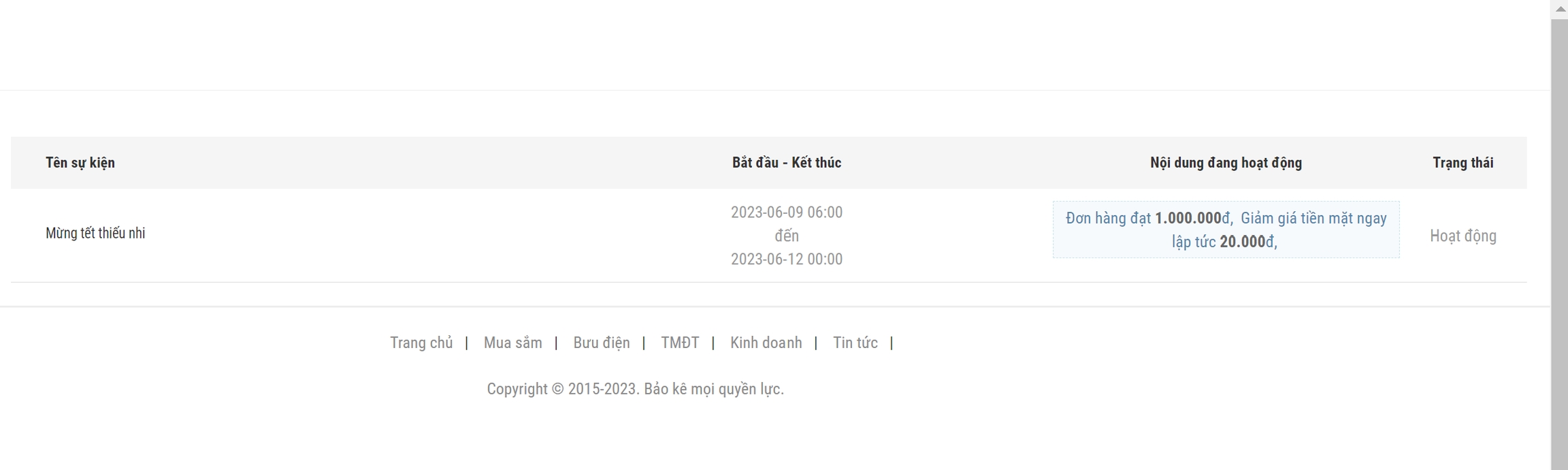Click the Bắt đầu - Kết thúc header

(x=786, y=163)
